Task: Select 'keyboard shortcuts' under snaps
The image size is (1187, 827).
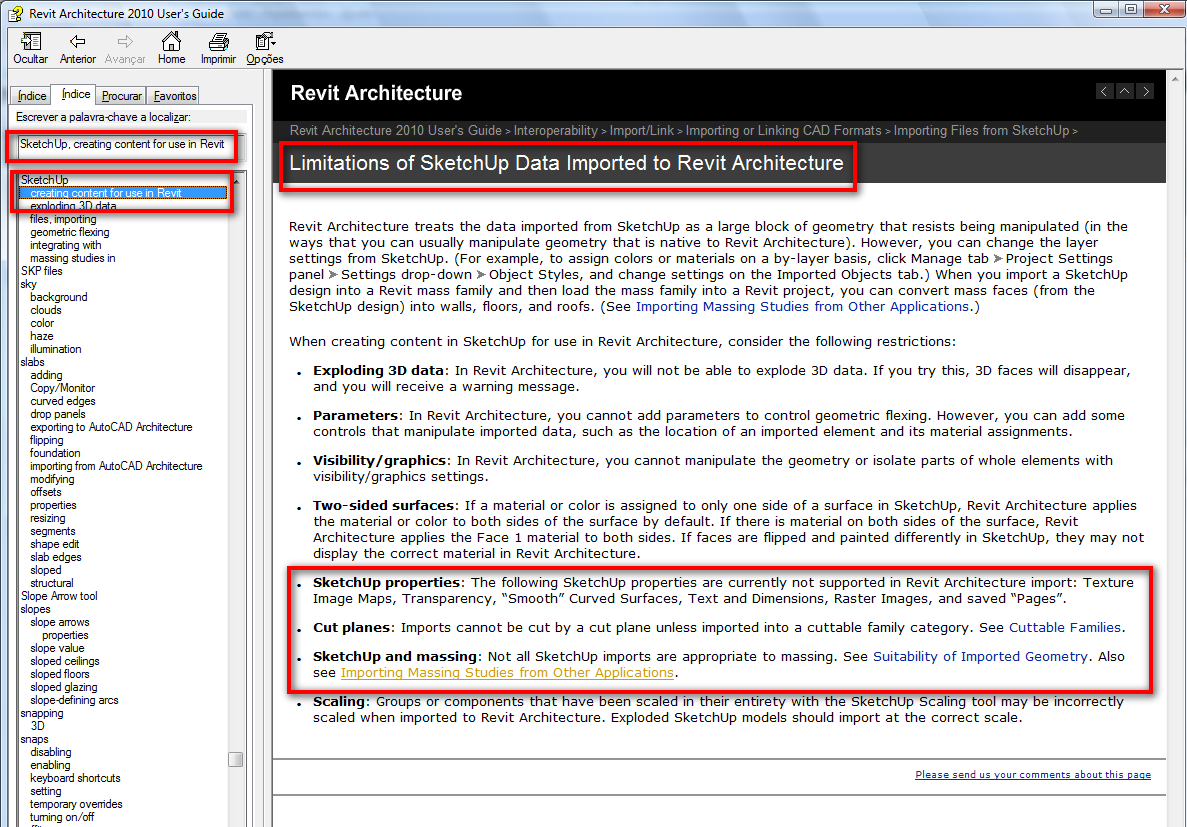Action: [x=75, y=778]
